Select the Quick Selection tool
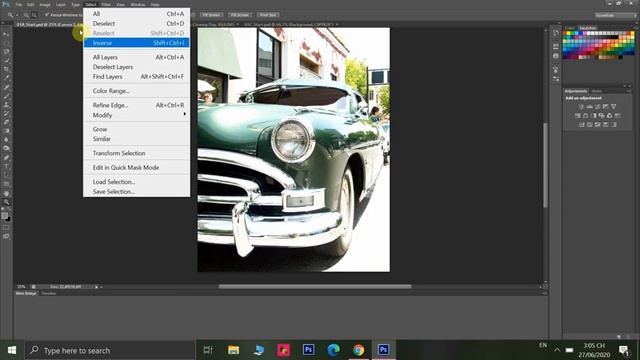Screen dimensions: 640x360 tap(6, 61)
